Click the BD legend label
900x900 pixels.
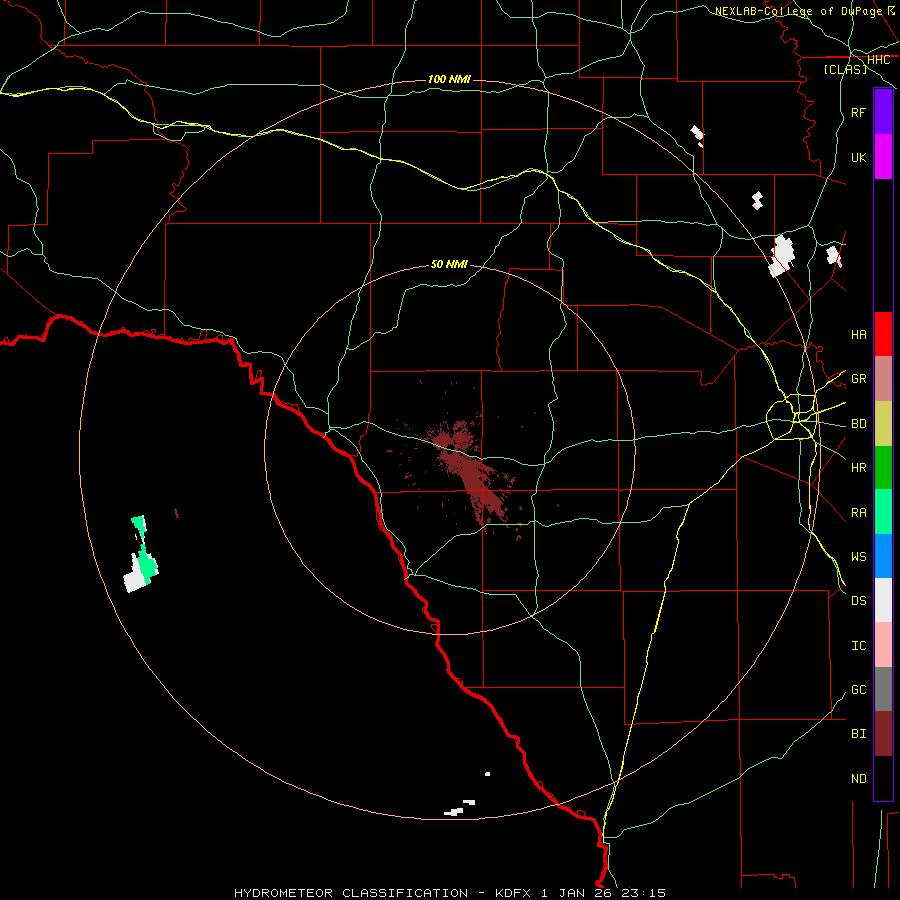click(x=858, y=424)
